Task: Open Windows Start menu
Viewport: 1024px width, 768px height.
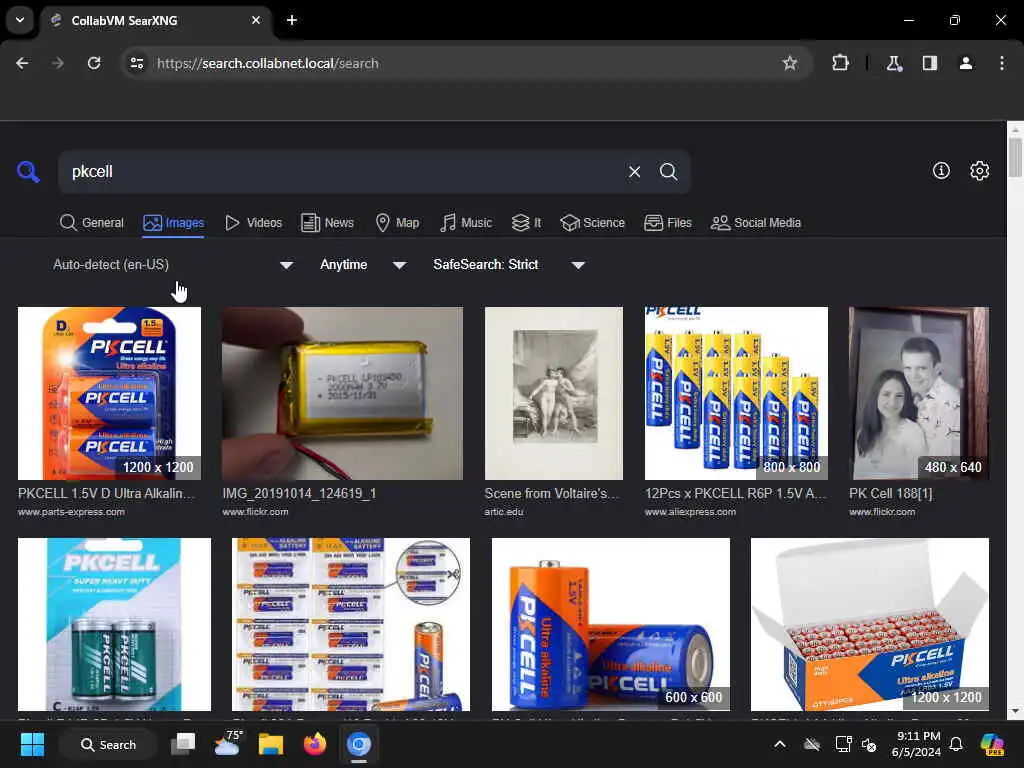Action: (x=32, y=744)
